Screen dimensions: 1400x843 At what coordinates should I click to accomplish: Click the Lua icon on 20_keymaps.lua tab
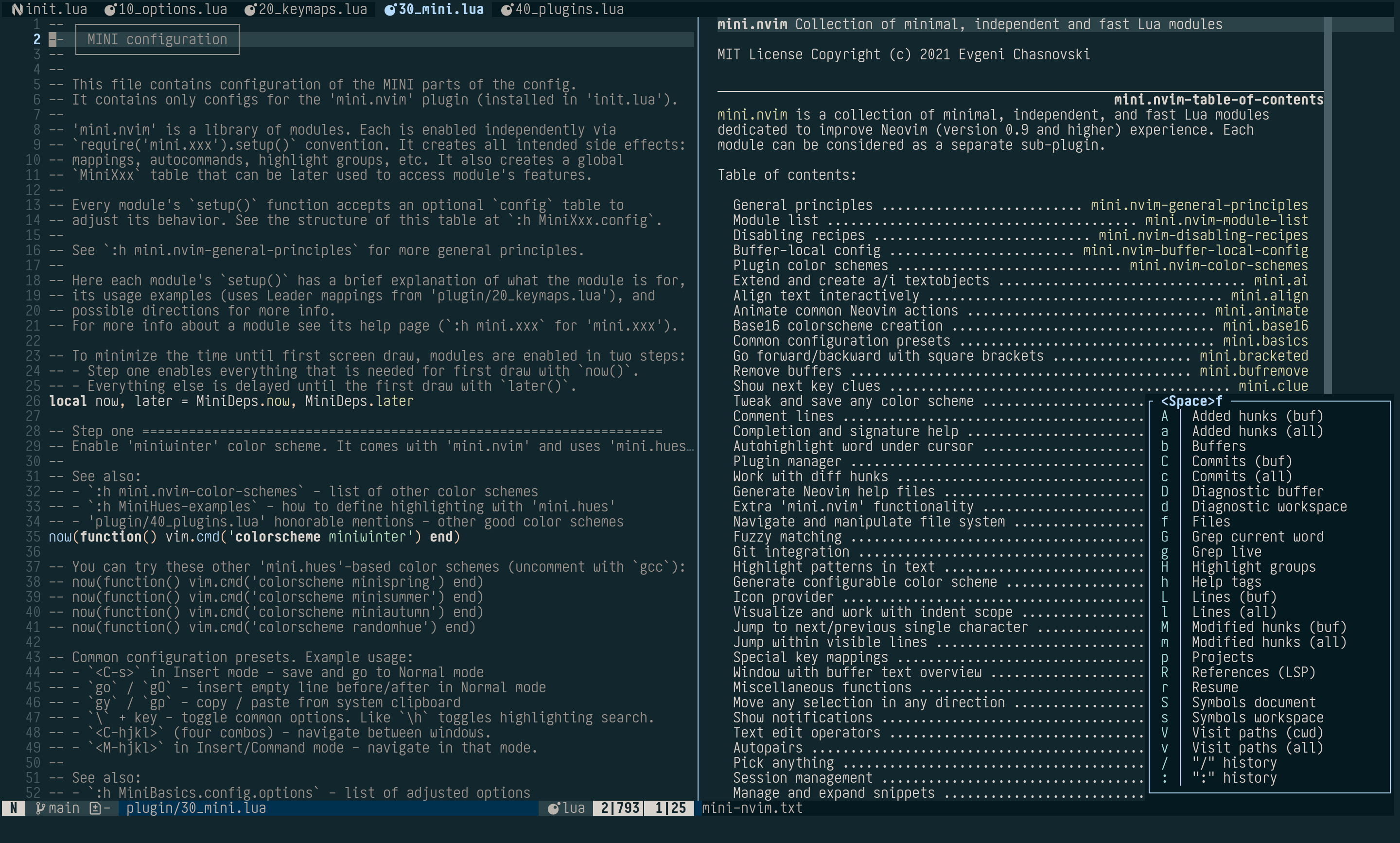point(250,9)
